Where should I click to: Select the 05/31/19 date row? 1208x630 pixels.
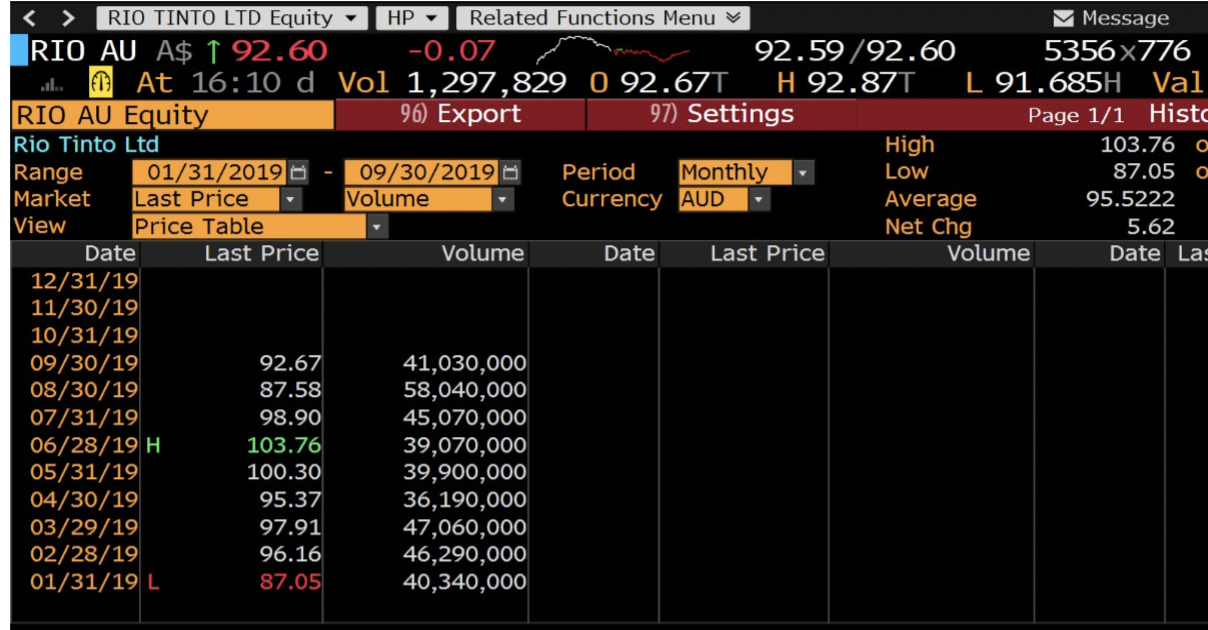pyautogui.click(x=84, y=472)
